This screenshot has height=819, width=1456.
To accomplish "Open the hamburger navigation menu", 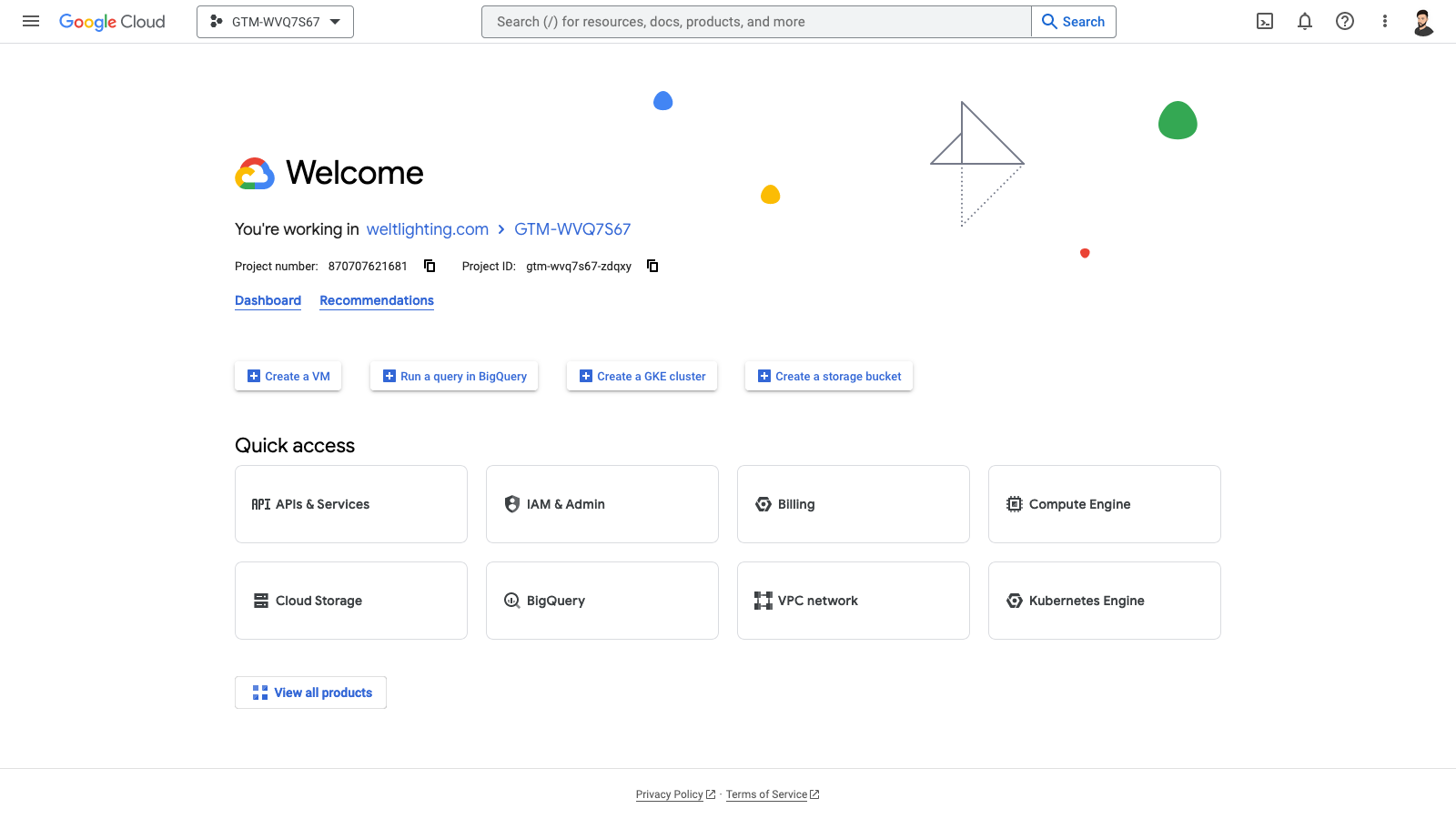I will coord(31,21).
